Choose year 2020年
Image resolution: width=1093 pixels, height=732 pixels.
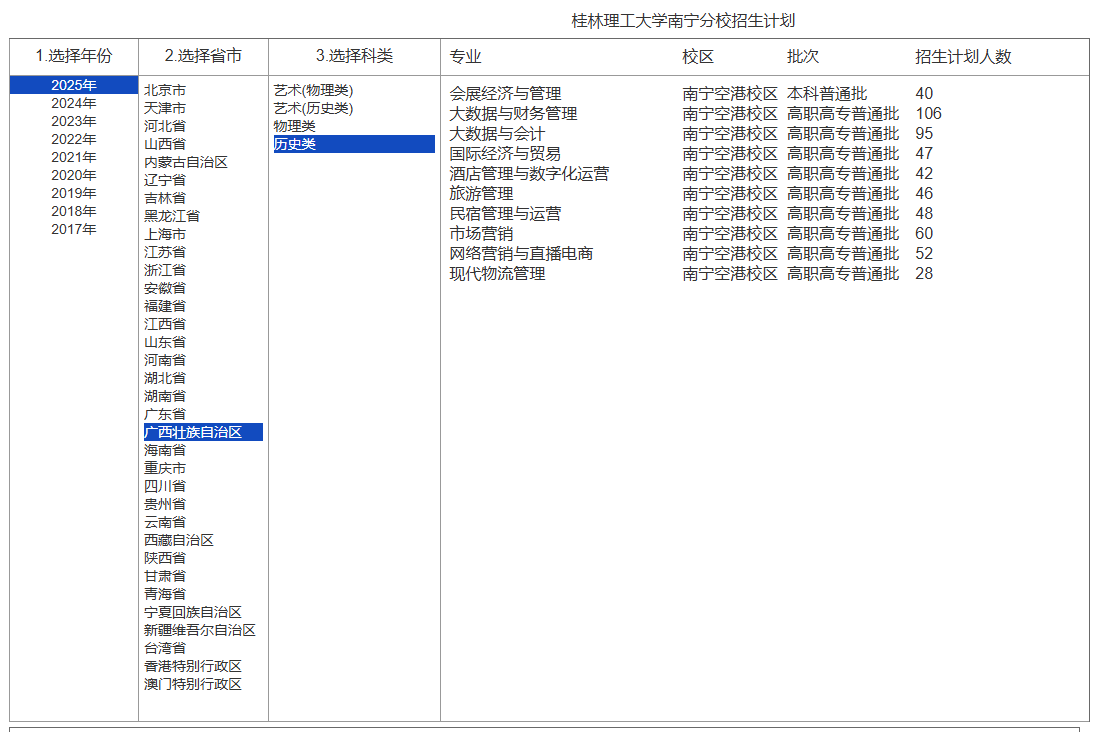click(x=74, y=175)
